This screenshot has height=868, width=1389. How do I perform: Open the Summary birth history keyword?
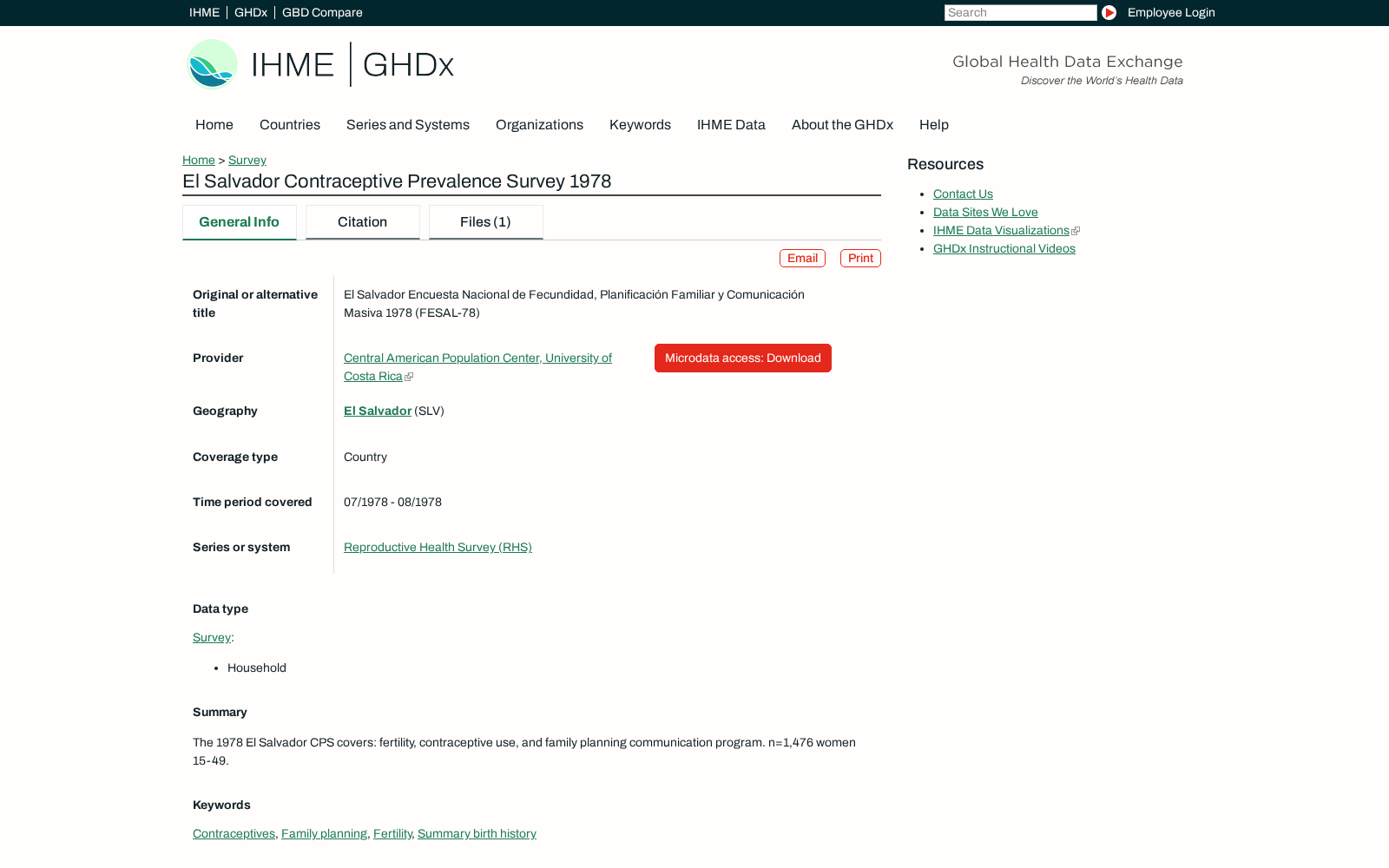[x=477, y=834]
